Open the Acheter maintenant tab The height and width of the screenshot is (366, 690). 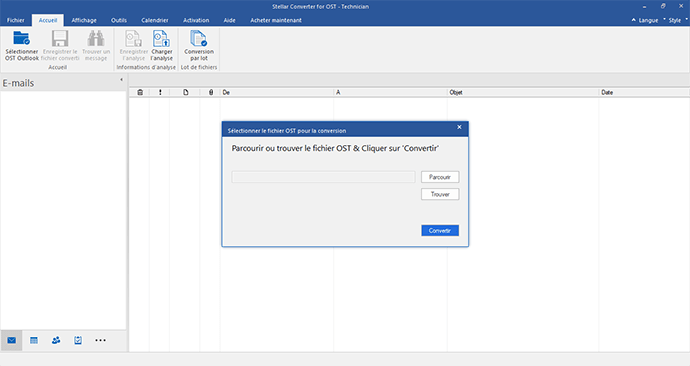(276, 20)
